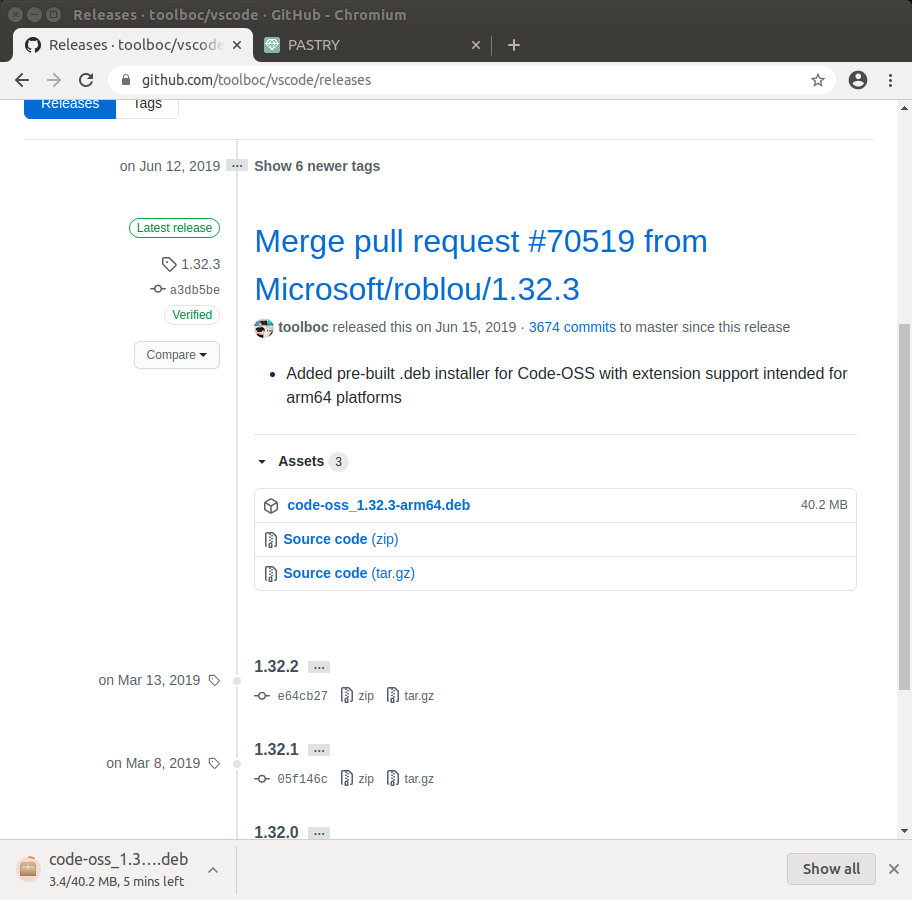
Task: Click the scrollbar down arrow
Action: coord(904,831)
